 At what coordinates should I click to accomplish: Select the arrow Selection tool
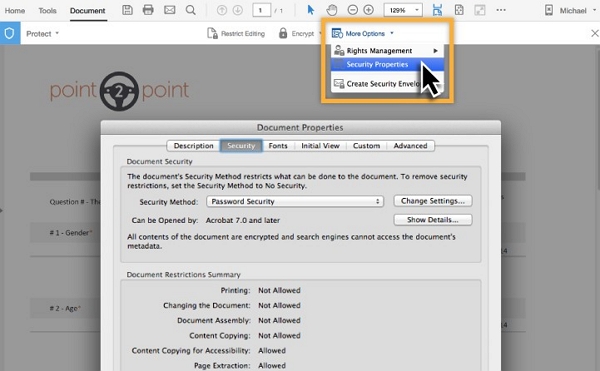click(x=311, y=10)
